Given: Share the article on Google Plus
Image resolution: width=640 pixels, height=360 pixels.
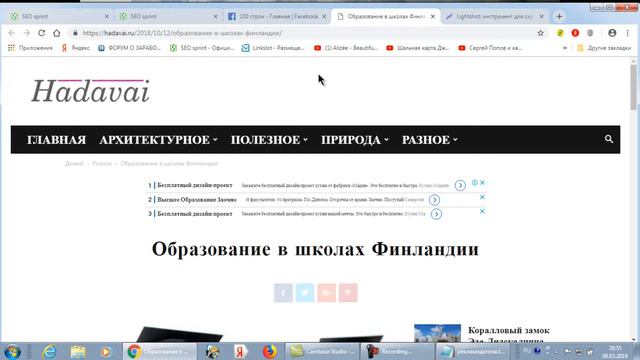Looking at the screenshot, I should (327, 293).
